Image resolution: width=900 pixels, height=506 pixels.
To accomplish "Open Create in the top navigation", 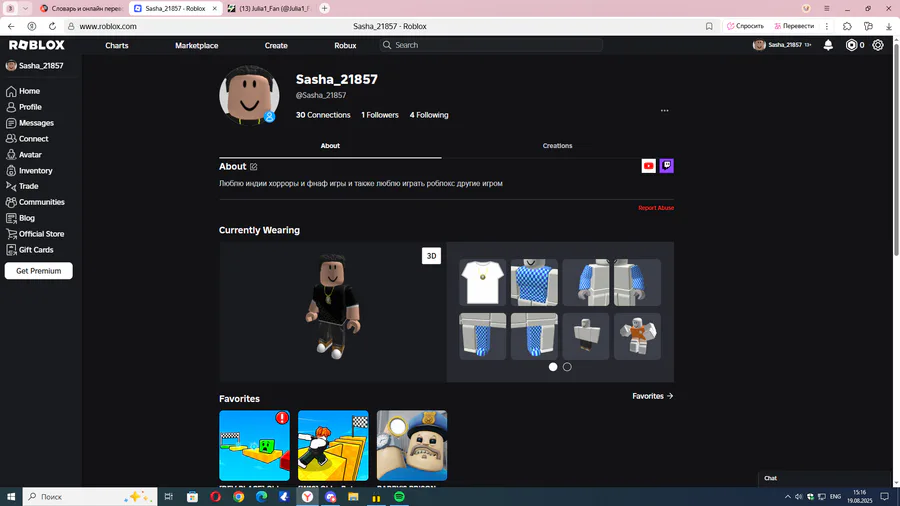I will pyautogui.click(x=276, y=45).
